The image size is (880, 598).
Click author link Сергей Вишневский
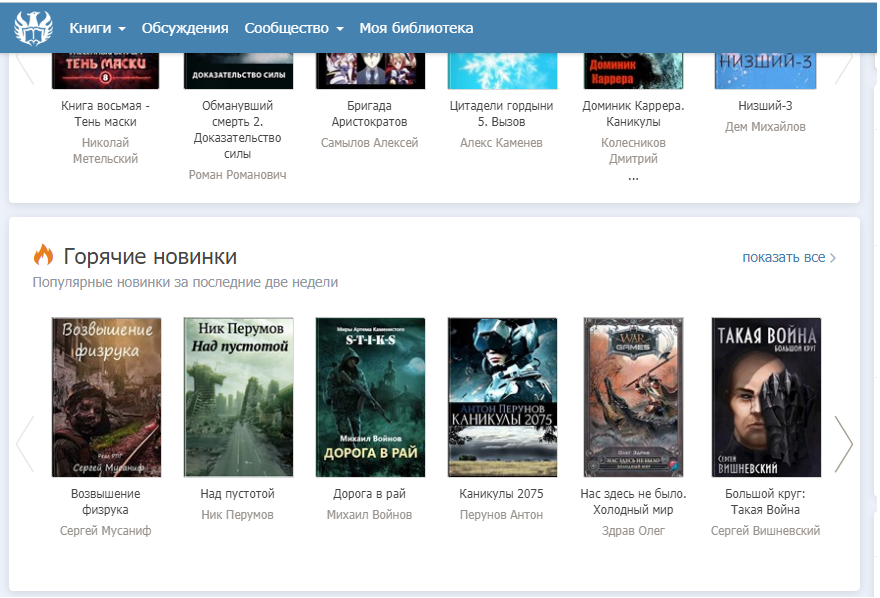765,531
